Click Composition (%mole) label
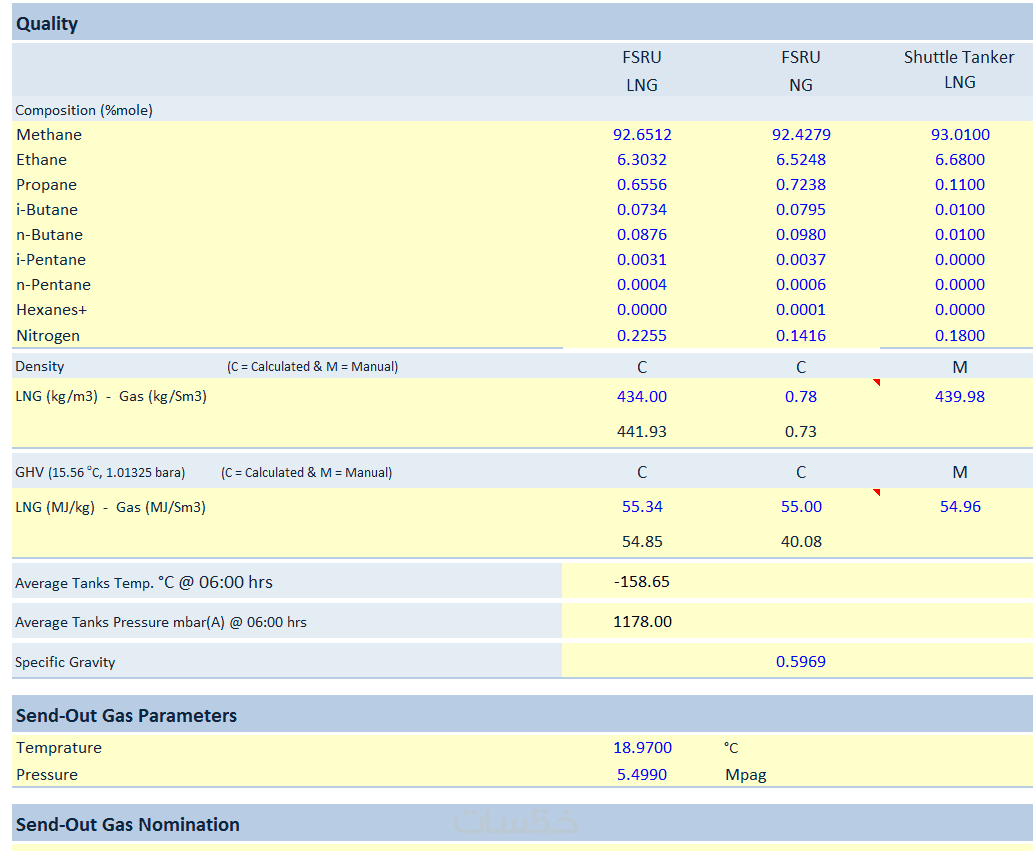 point(84,110)
